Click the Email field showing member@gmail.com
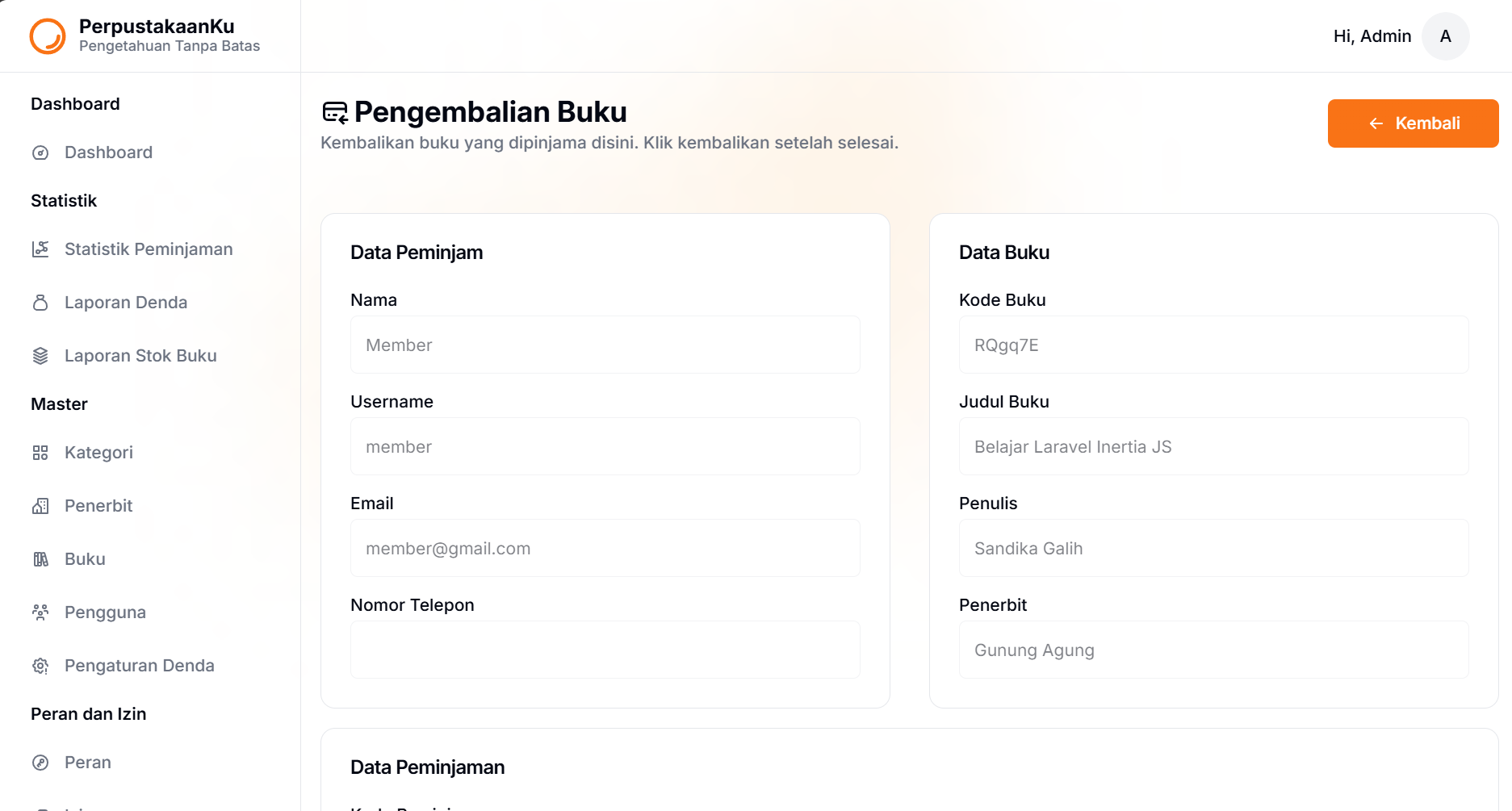The image size is (1512, 811). coord(605,548)
